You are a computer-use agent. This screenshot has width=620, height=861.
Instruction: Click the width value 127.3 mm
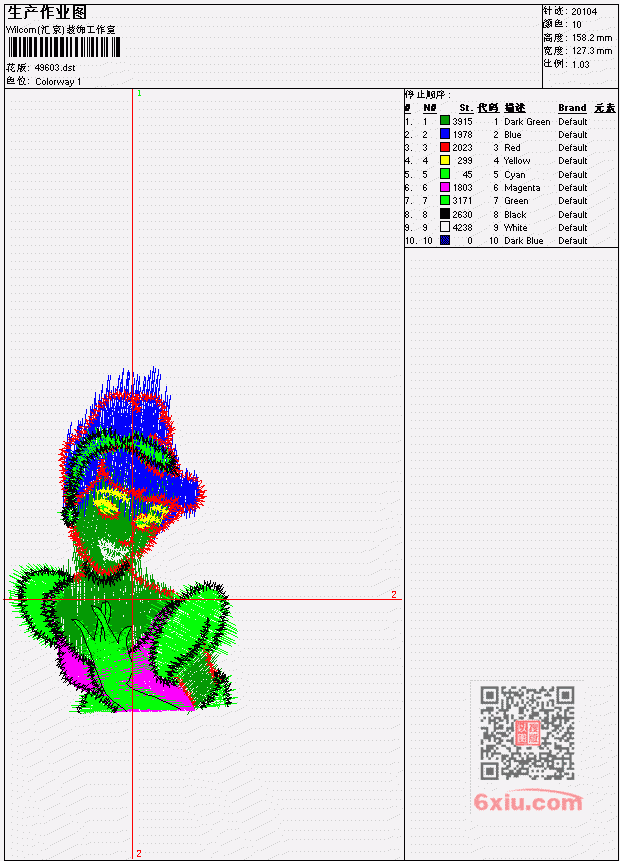[x=592, y=51]
